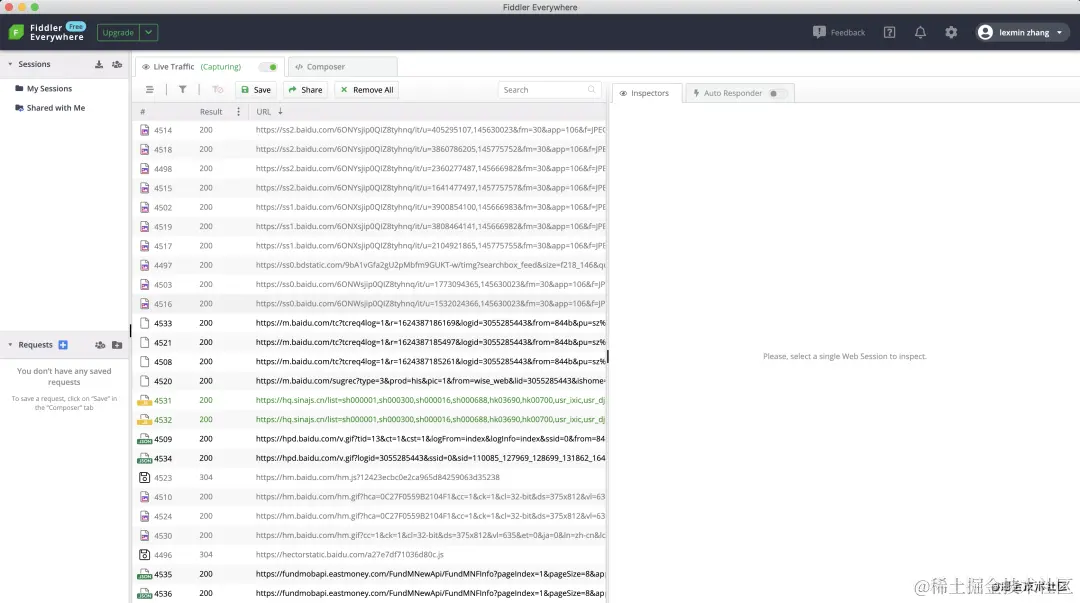1080x603 pixels.
Task: Click the decode icon beside filter
Action: click(x=218, y=90)
